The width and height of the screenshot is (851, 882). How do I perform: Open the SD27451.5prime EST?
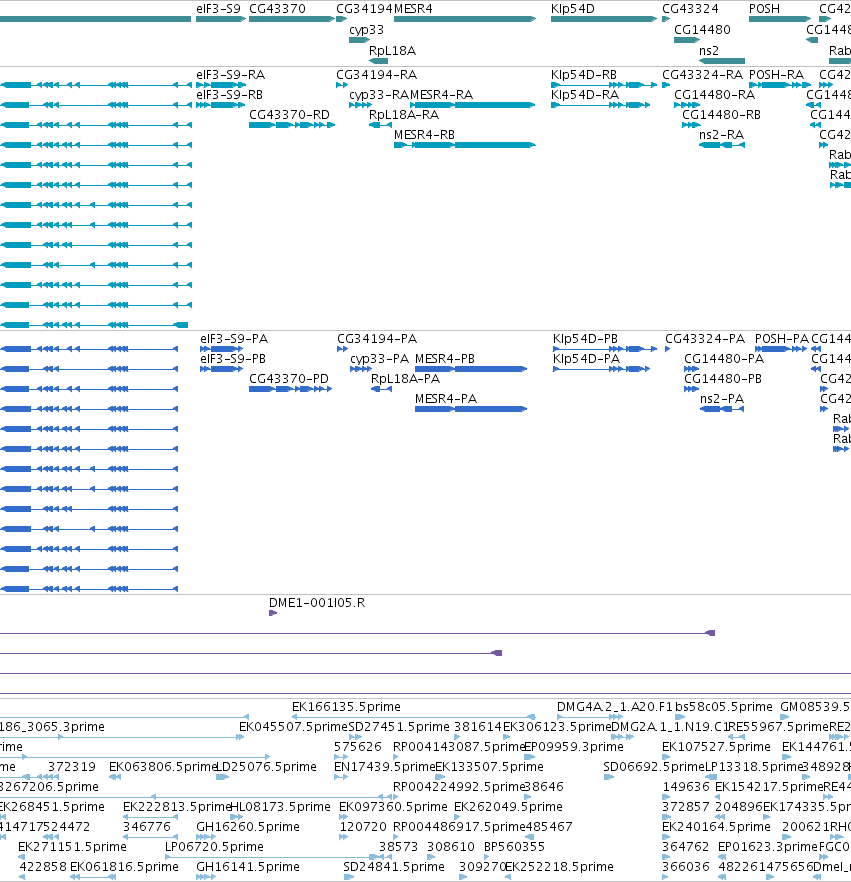pos(355,737)
